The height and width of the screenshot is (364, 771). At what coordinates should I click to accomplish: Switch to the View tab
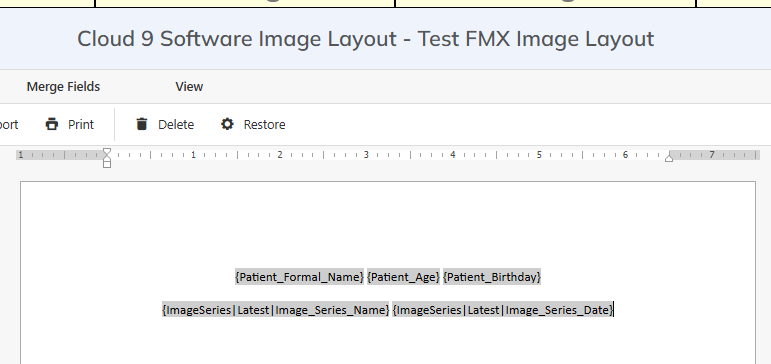(x=189, y=87)
